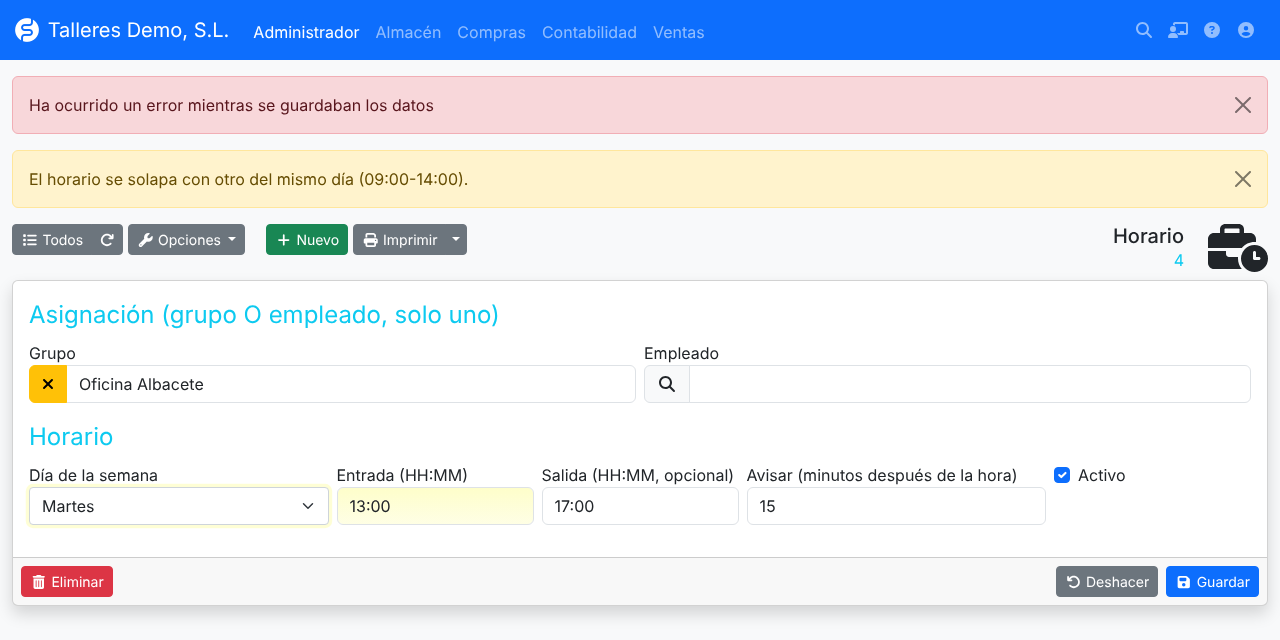Dismiss the yellow schedule overlap warning
The image size is (1280, 640).
[x=1243, y=179]
